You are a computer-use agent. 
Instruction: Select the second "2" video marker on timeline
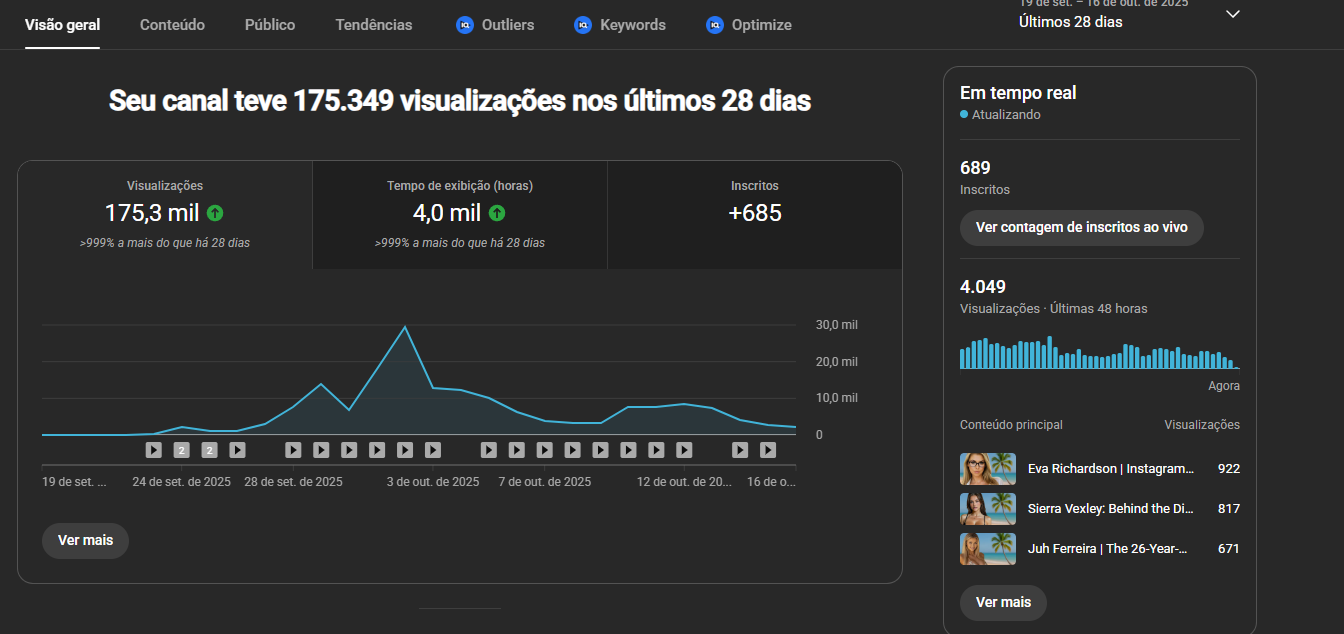(209, 450)
